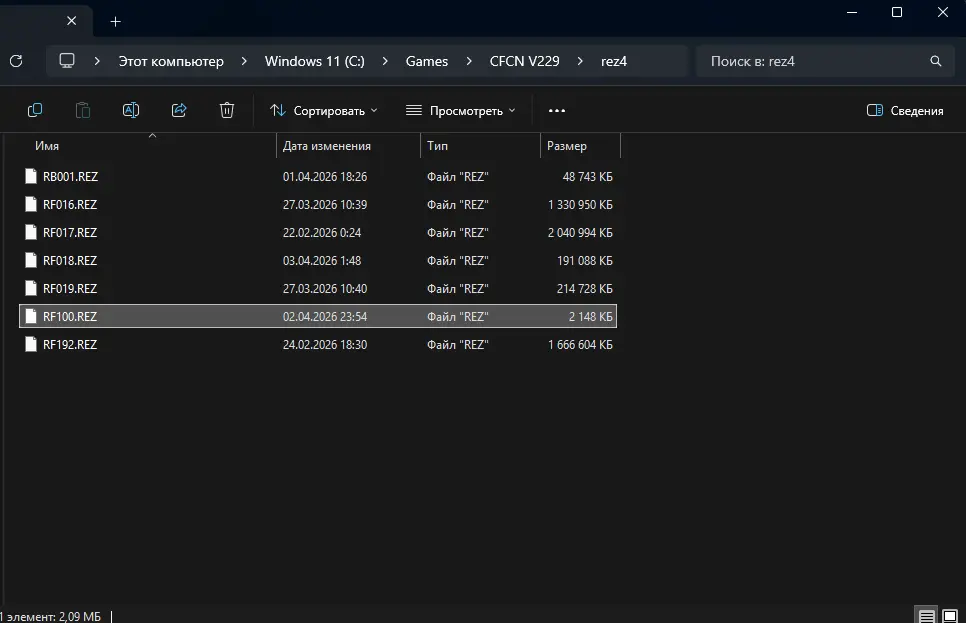The width and height of the screenshot is (966, 623).
Task: Select file name RF018.REZ
Action: (x=70, y=261)
